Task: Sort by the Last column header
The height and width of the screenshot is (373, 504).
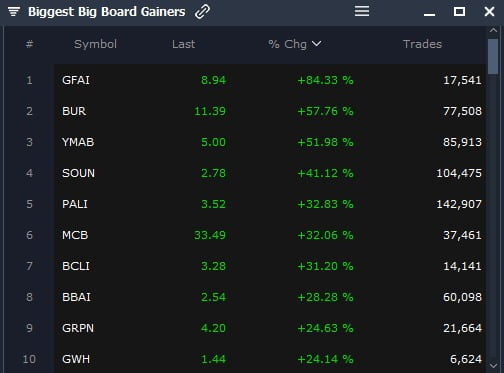Action: coord(184,44)
